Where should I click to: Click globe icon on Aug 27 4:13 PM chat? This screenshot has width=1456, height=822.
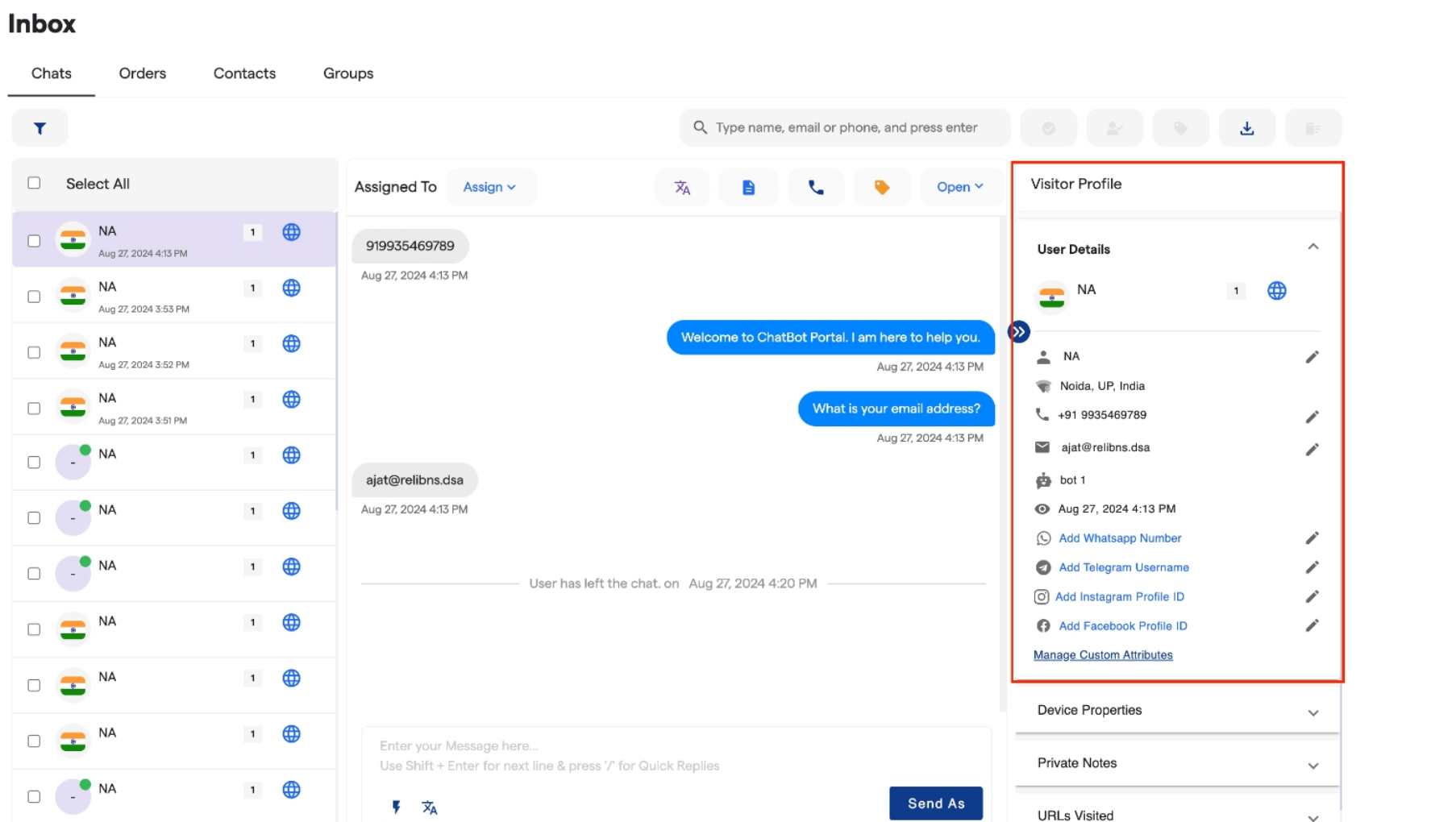point(291,232)
